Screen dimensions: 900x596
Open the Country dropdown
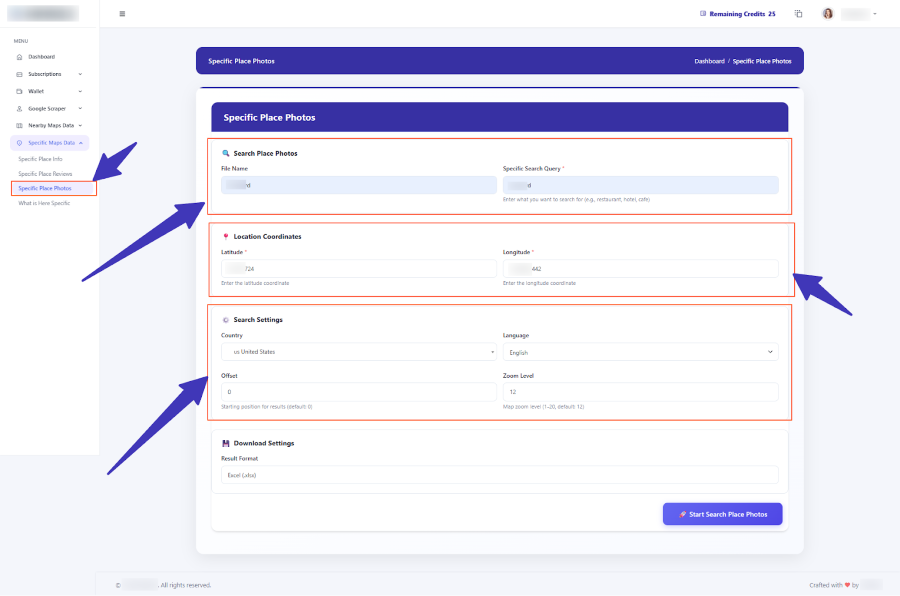click(x=358, y=352)
